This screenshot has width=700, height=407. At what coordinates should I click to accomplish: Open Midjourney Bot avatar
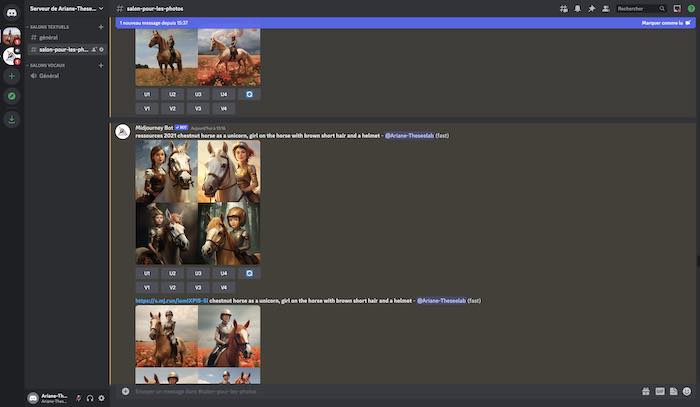tap(123, 132)
